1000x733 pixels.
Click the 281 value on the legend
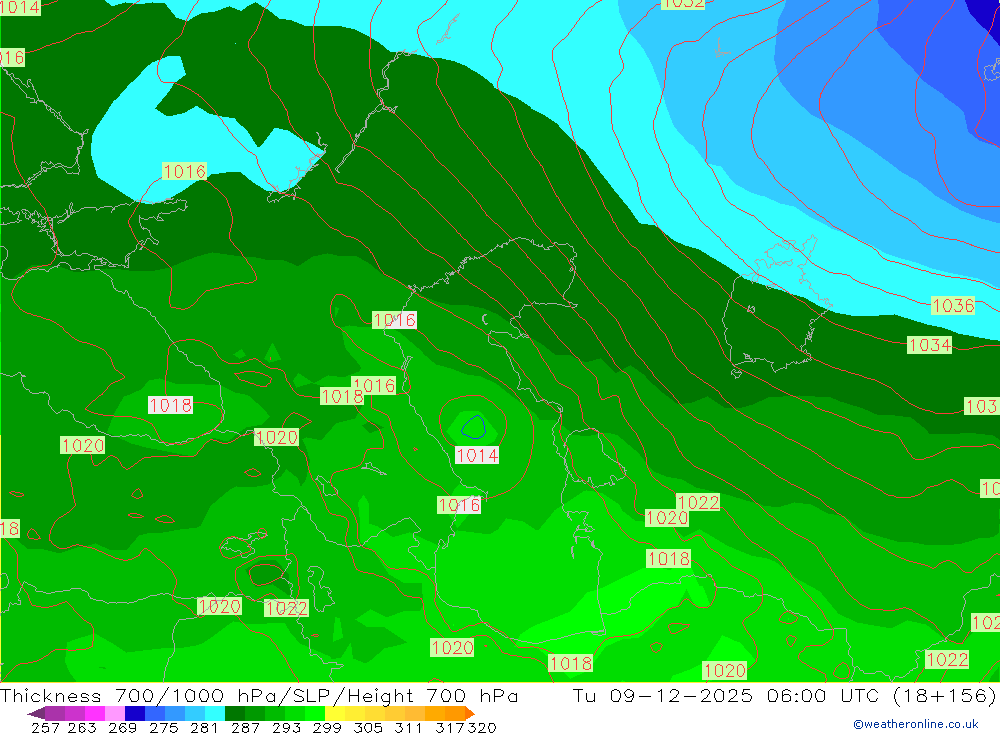pos(204,727)
